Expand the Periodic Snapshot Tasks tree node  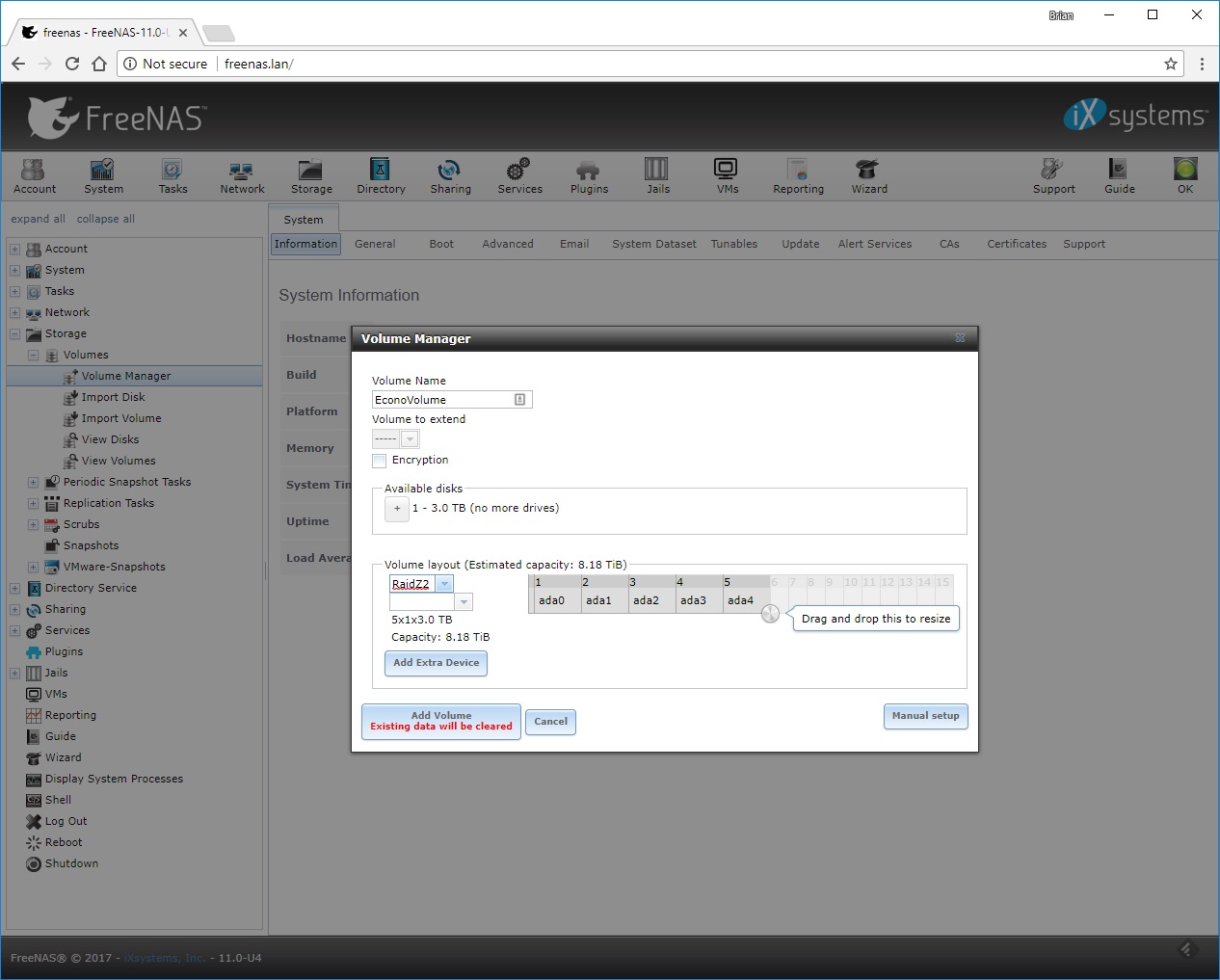[x=33, y=482]
